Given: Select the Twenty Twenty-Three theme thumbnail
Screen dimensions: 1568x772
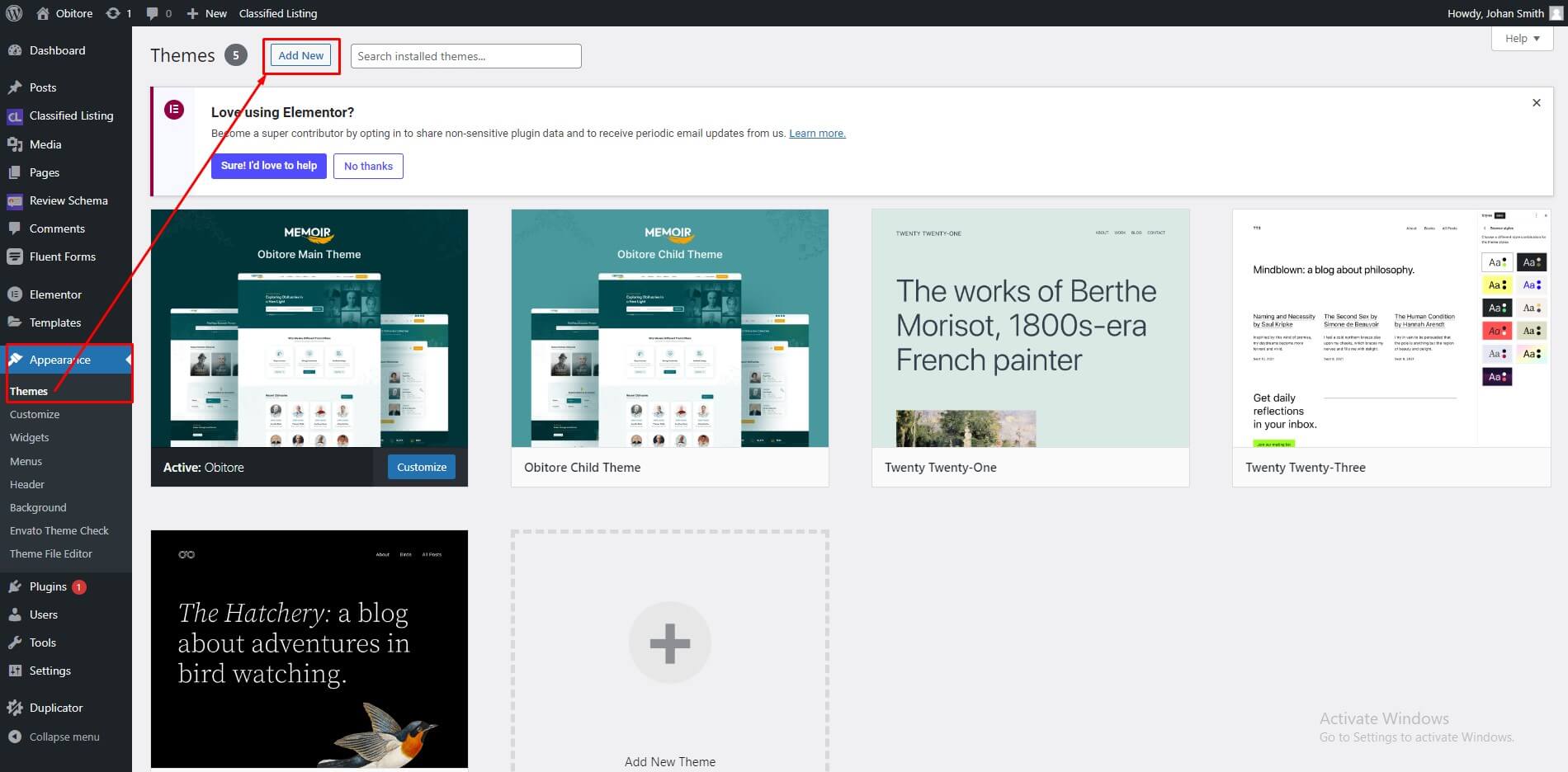Looking at the screenshot, I should coord(1391,328).
